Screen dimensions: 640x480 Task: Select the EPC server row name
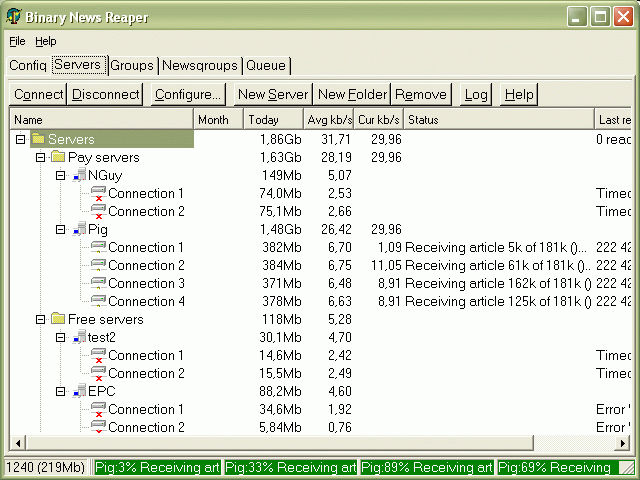point(102,391)
